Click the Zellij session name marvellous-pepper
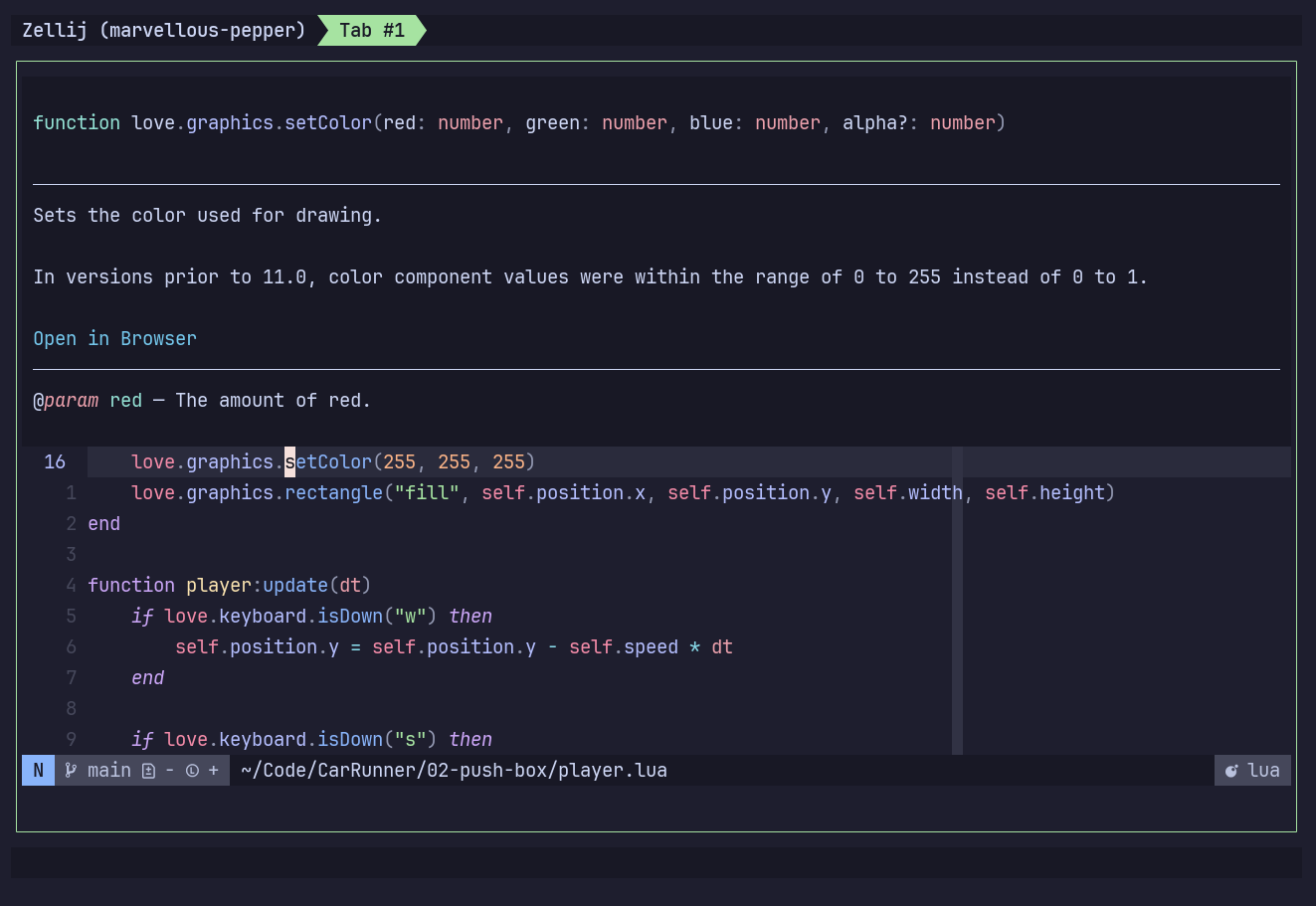The height and width of the screenshot is (906, 1316). 164,31
